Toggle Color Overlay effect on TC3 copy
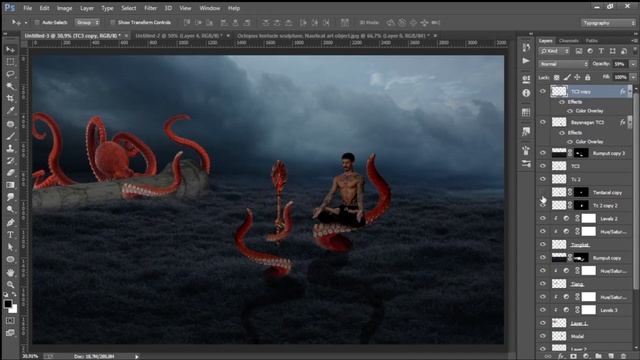The width and height of the screenshot is (640, 360). (570, 111)
